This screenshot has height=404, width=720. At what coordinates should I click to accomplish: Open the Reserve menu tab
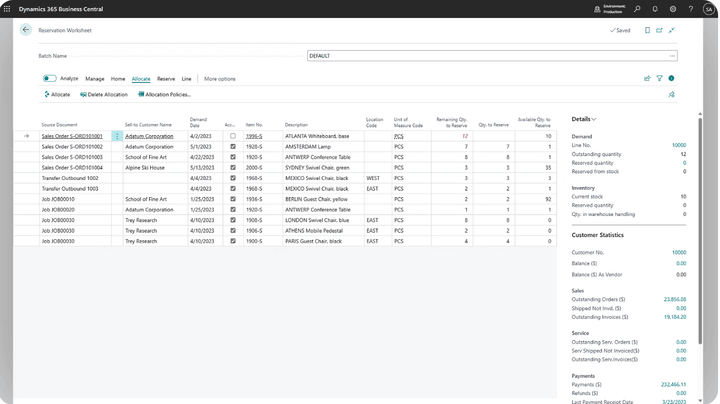click(x=166, y=78)
